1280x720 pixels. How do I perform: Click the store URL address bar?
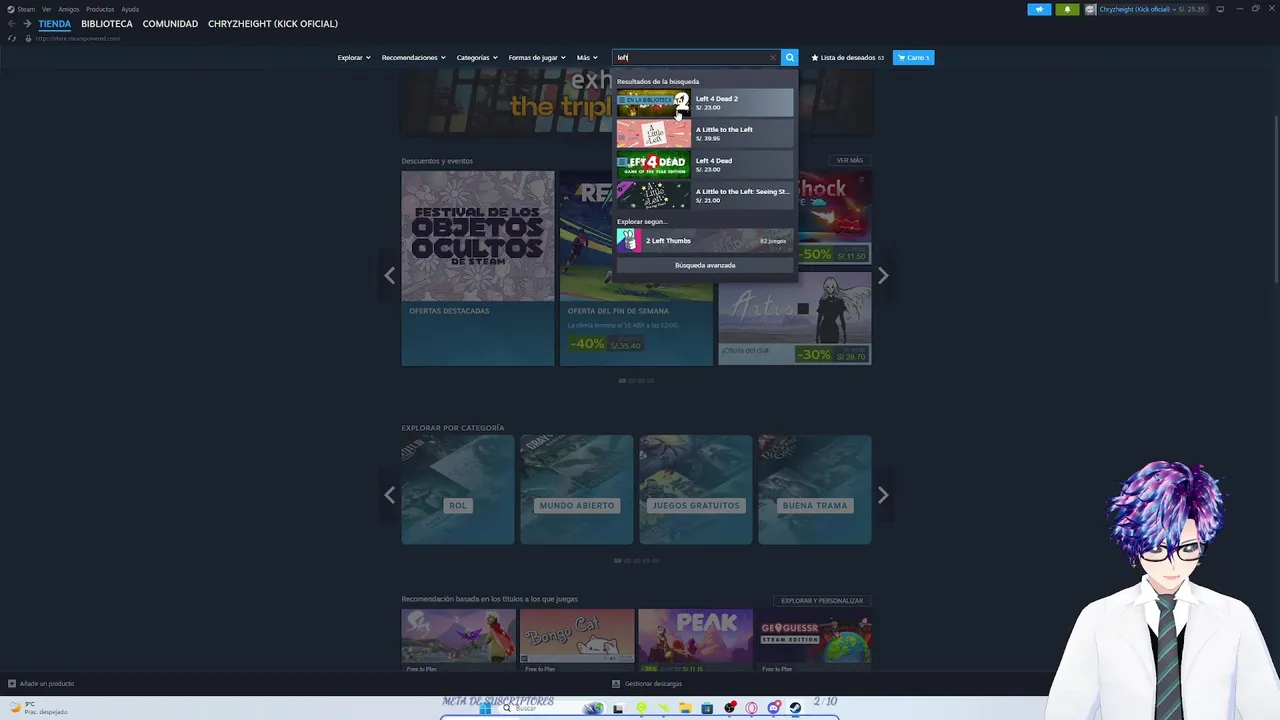pos(78,38)
